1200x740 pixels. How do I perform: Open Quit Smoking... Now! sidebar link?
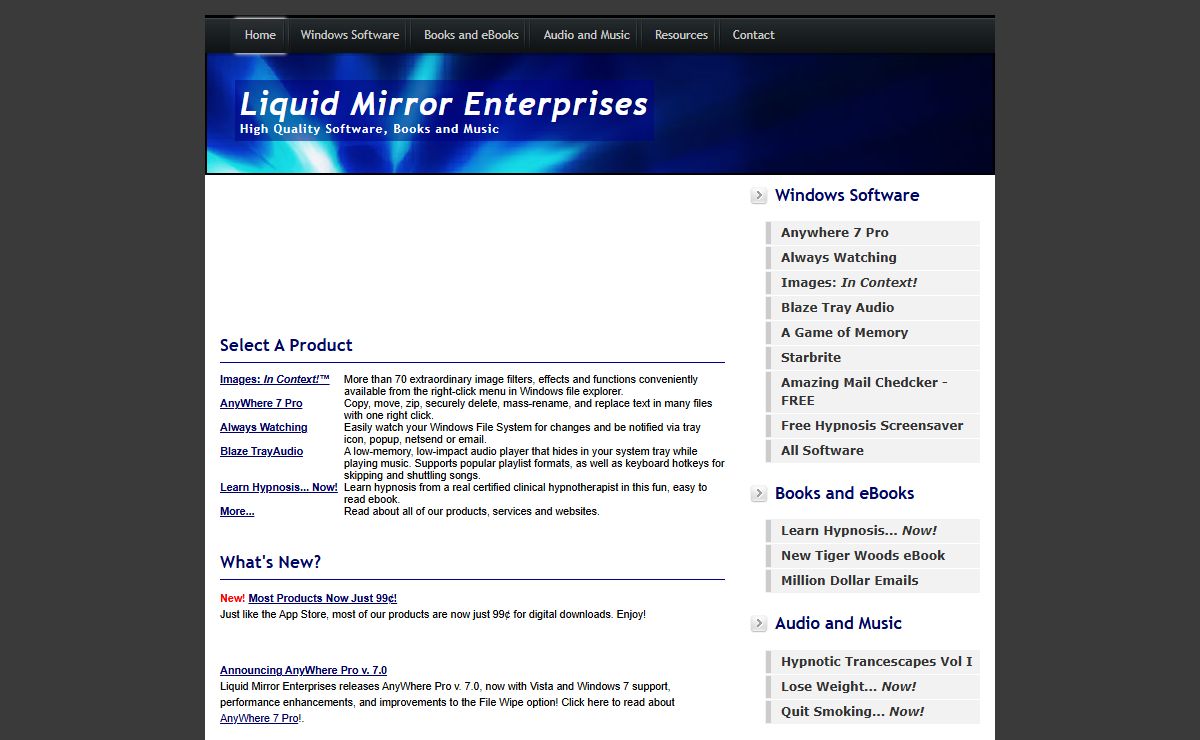pyautogui.click(x=873, y=712)
